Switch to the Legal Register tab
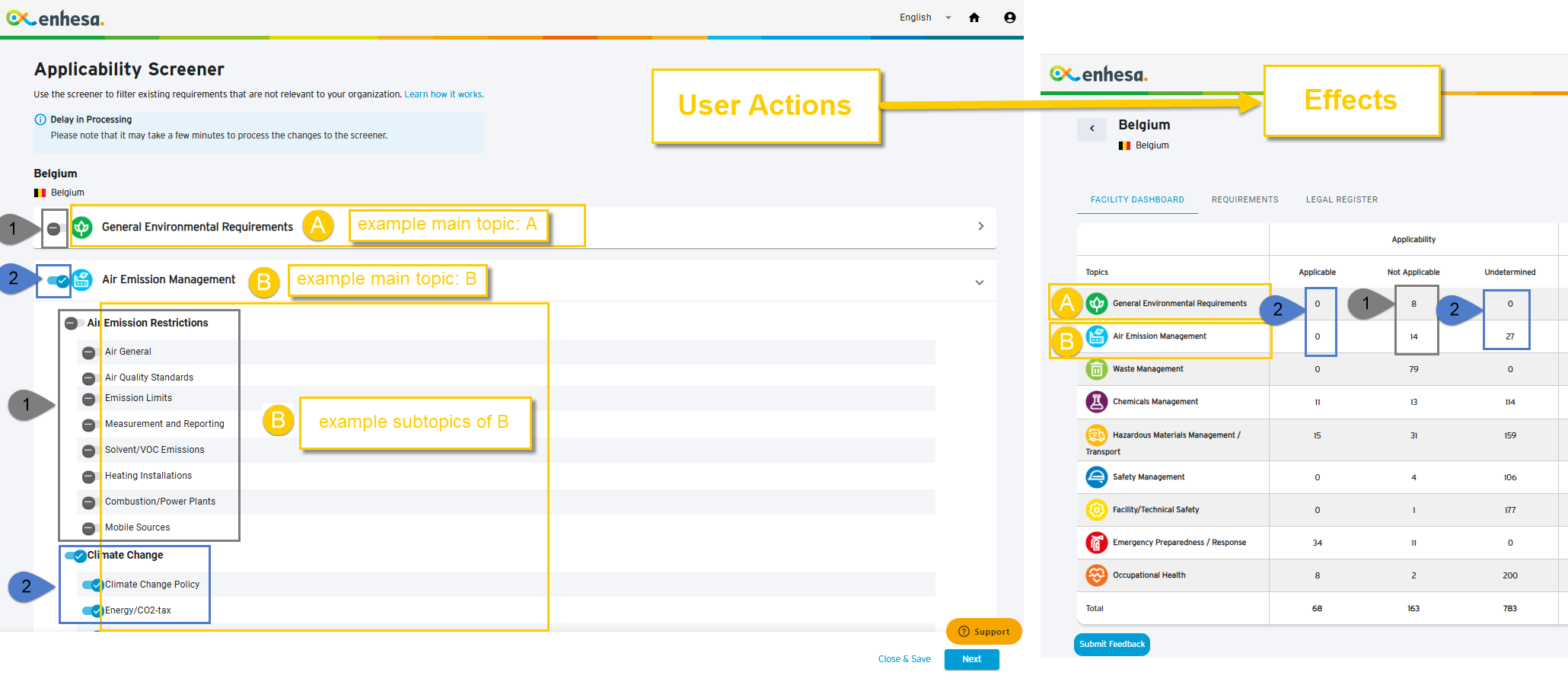The image size is (1568, 685). point(1342,199)
